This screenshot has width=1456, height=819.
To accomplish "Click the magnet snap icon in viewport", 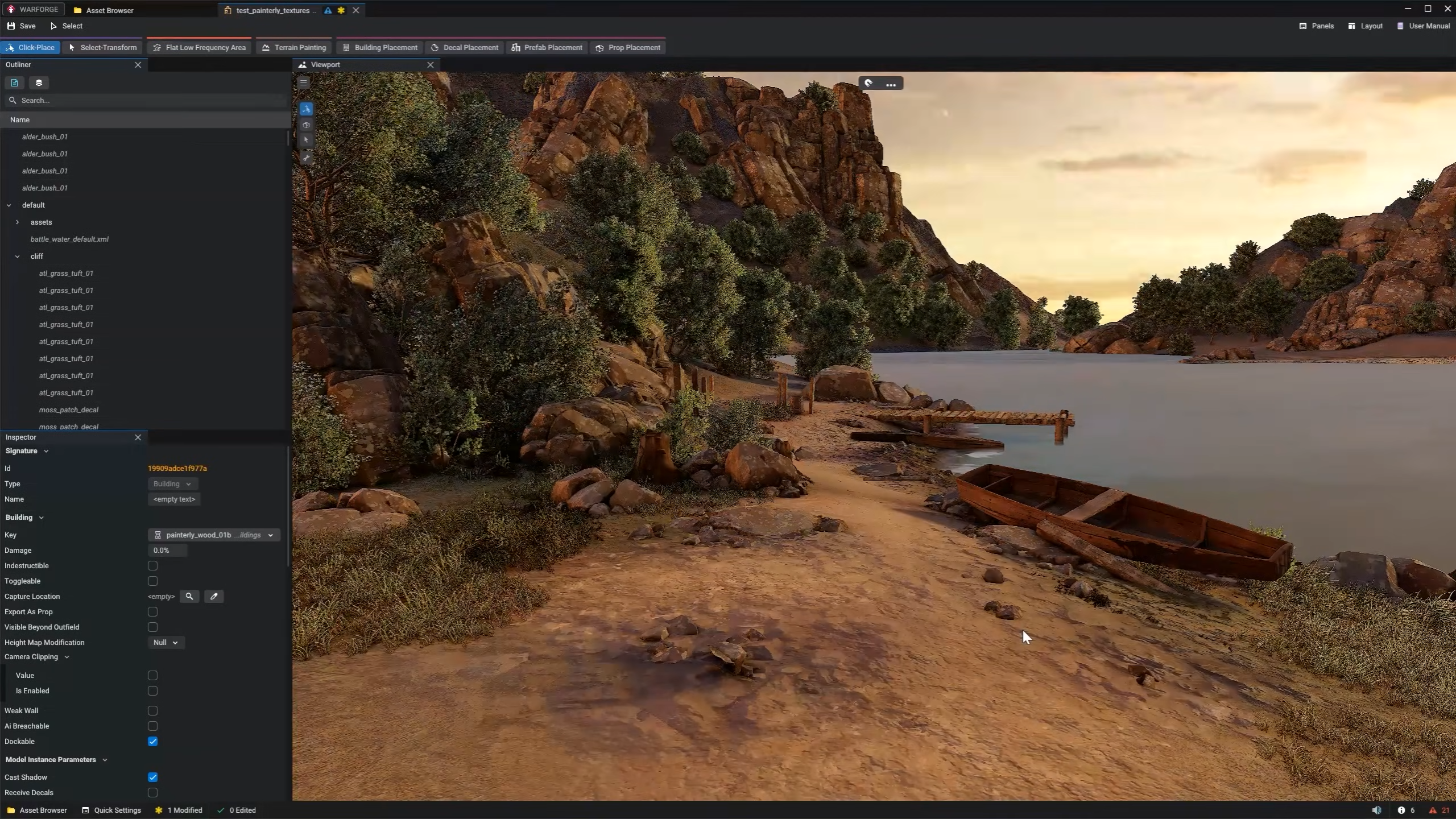I will tap(868, 84).
